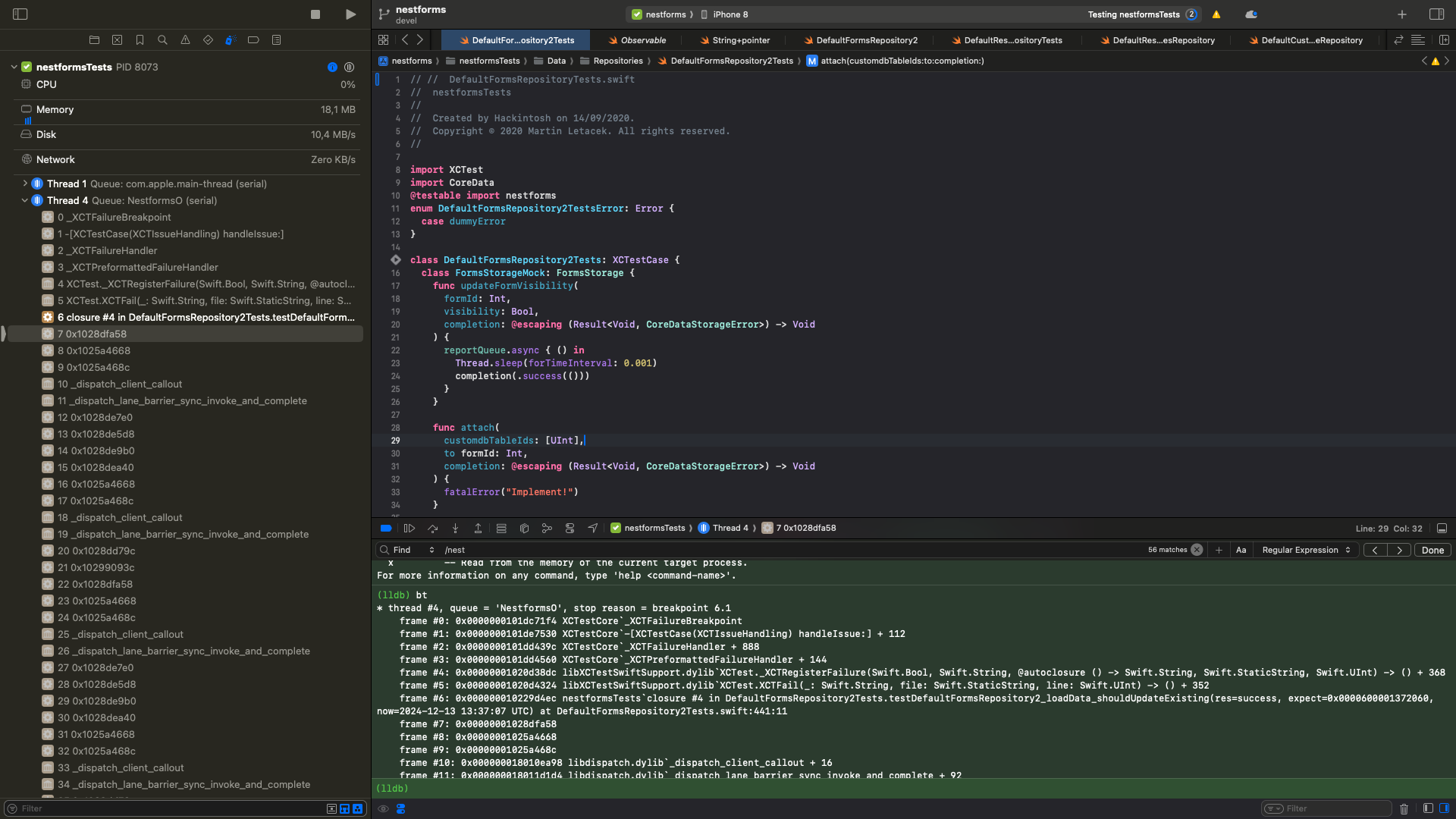Collapse the nestformsTests process tree
Screen dimensions: 1456x819
click(14, 67)
